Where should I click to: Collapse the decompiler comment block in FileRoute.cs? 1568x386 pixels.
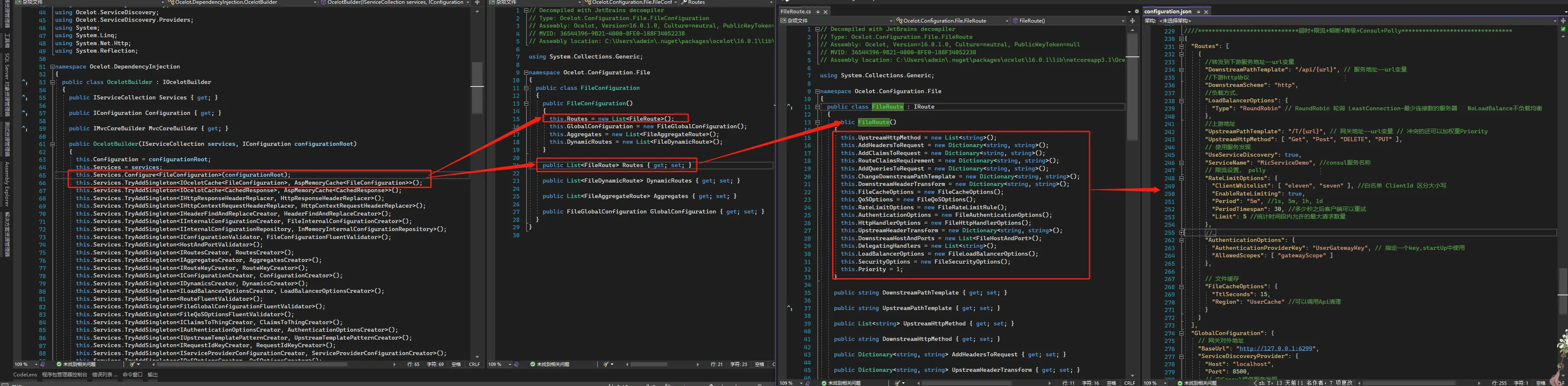coord(818,29)
